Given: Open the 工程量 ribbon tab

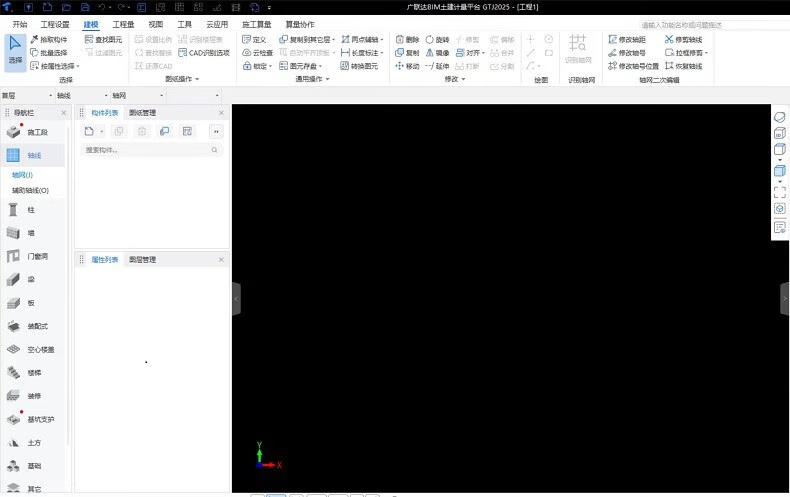Looking at the screenshot, I should [x=123, y=24].
